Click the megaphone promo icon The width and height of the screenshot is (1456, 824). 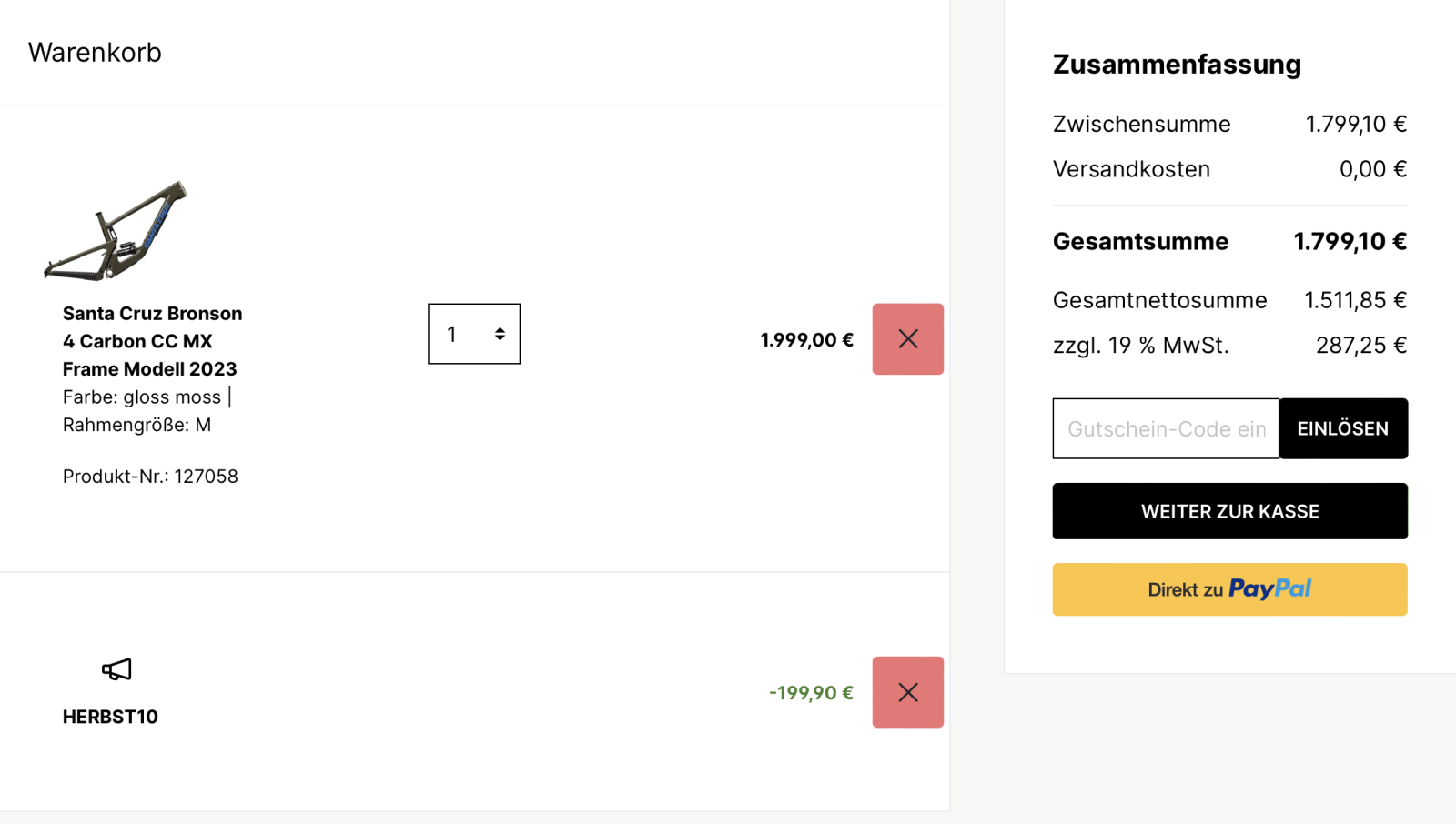(116, 670)
